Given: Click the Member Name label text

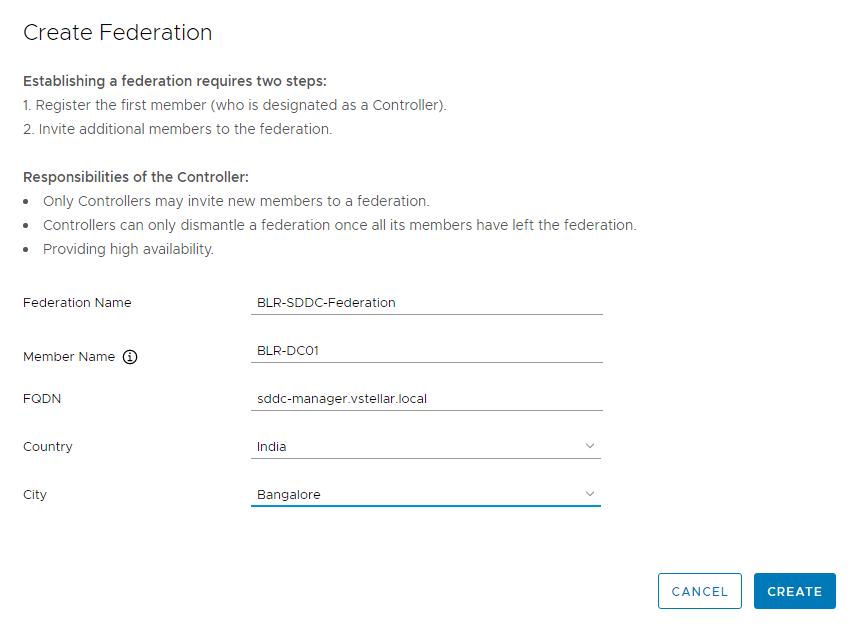Looking at the screenshot, I should (x=69, y=357).
